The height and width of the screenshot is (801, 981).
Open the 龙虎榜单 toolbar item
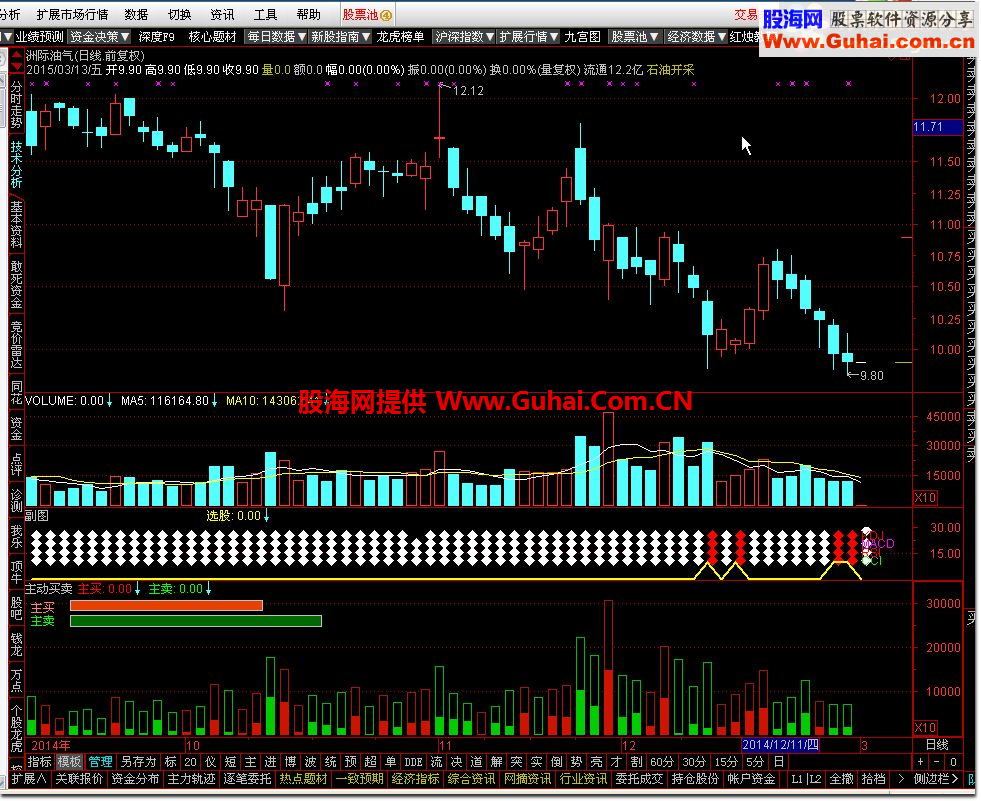click(400, 37)
